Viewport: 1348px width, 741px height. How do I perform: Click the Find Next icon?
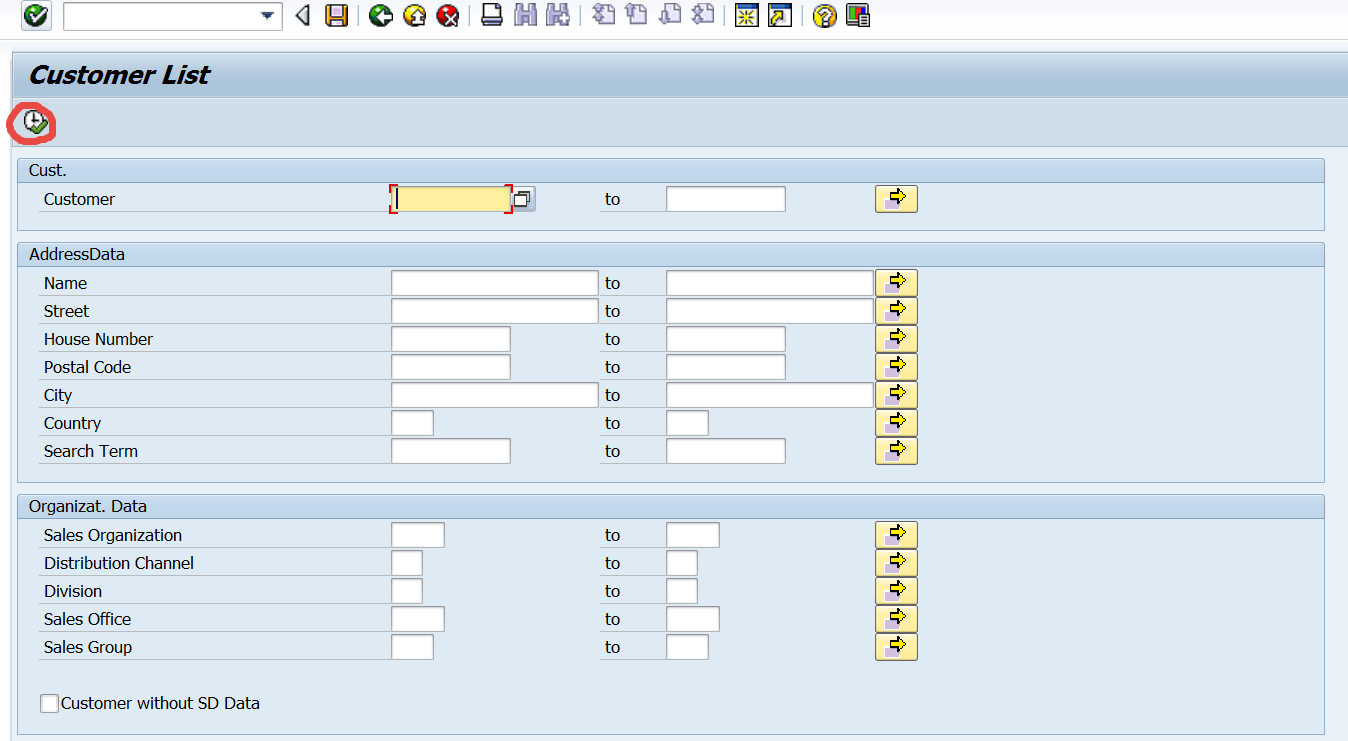[558, 16]
